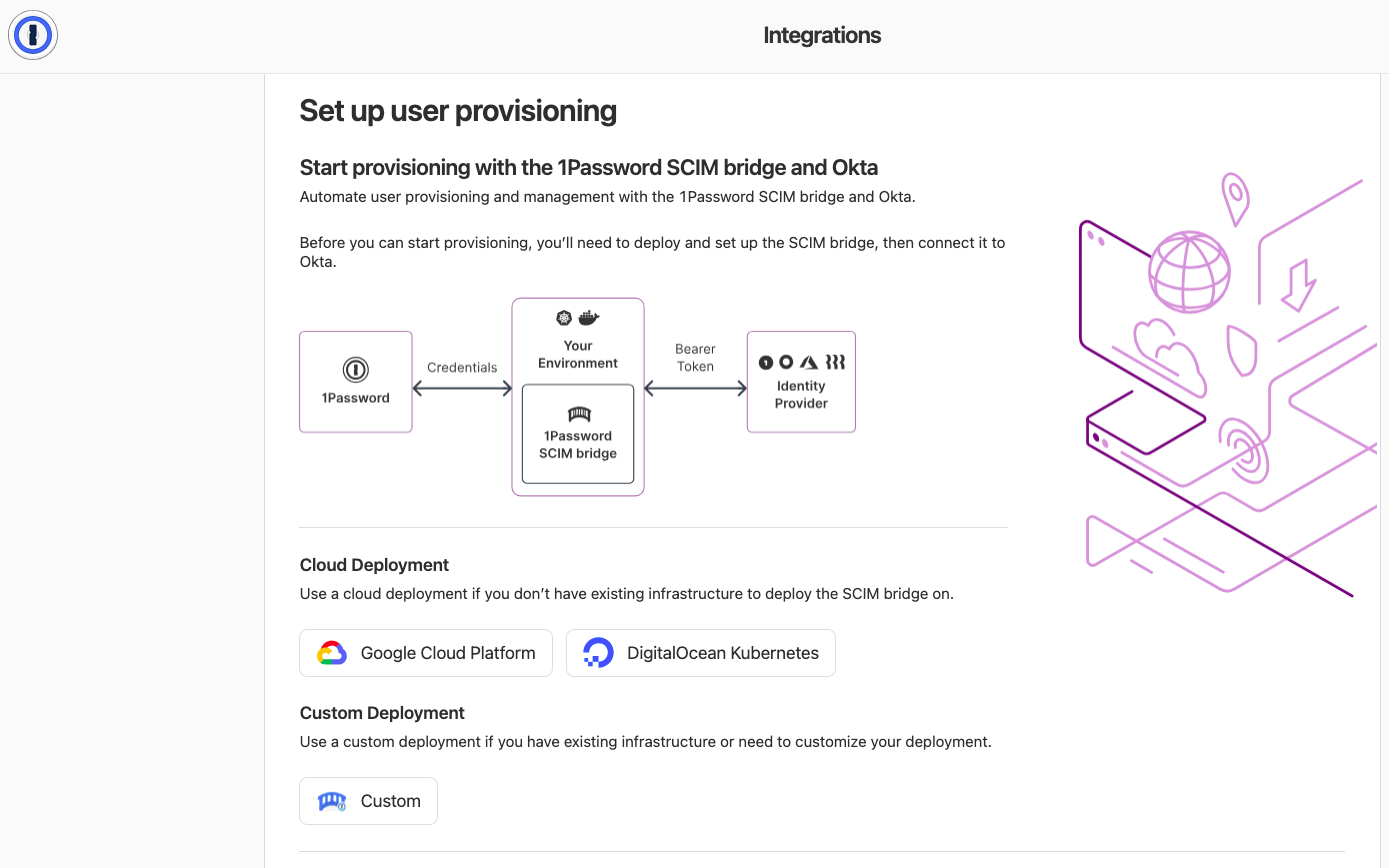Click the Docker whale icon in Your Environment box
Image resolution: width=1389 pixels, height=868 pixels.
click(588, 317)
